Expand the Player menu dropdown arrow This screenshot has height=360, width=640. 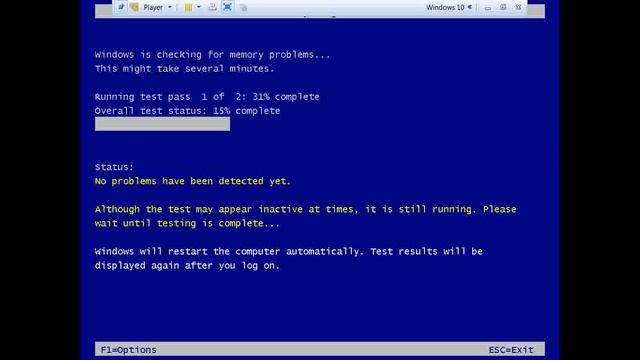pyautogui.click(x=170, y=7)
